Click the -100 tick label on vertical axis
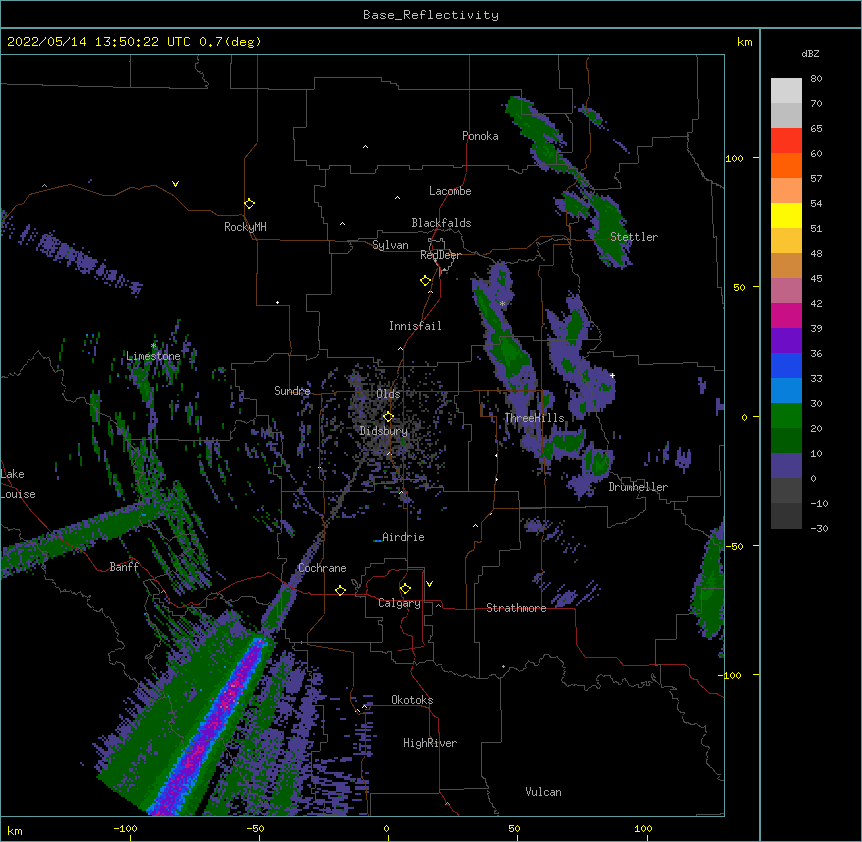Image resolution: width=862 pixels, height=842 pixels. pyautogui.click(x=731, y=675)
